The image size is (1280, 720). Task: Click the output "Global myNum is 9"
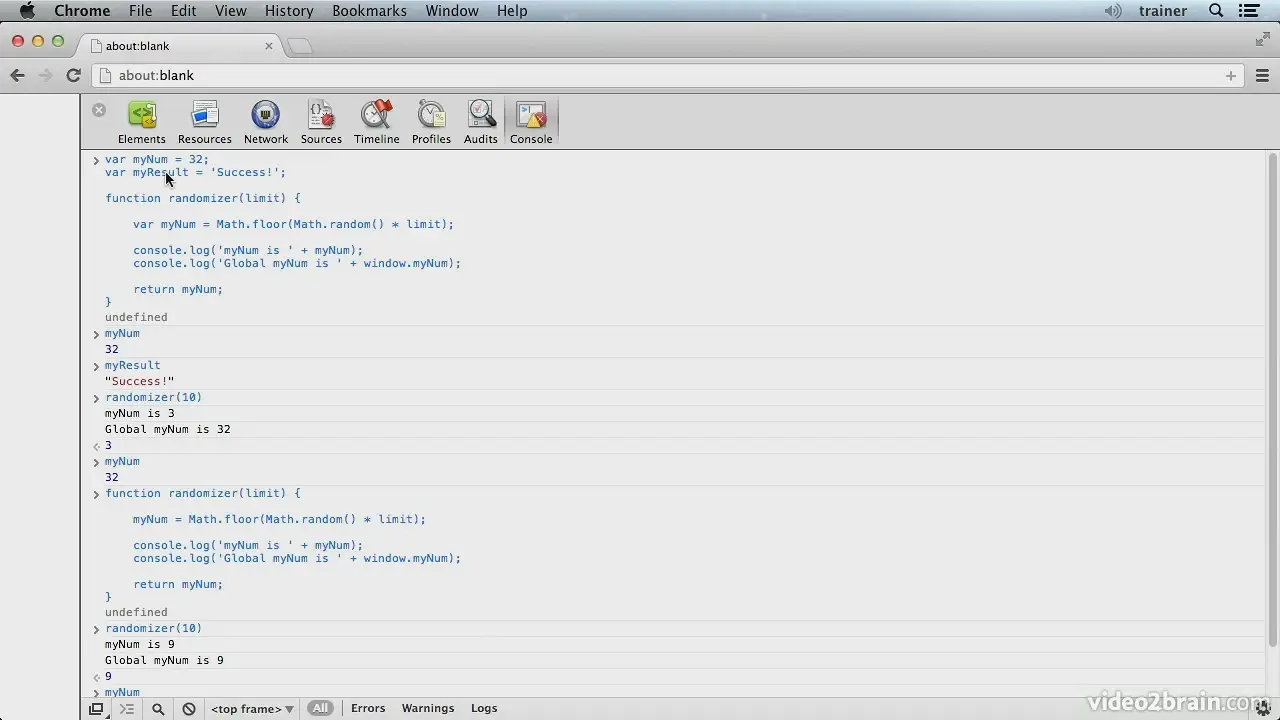164,660
